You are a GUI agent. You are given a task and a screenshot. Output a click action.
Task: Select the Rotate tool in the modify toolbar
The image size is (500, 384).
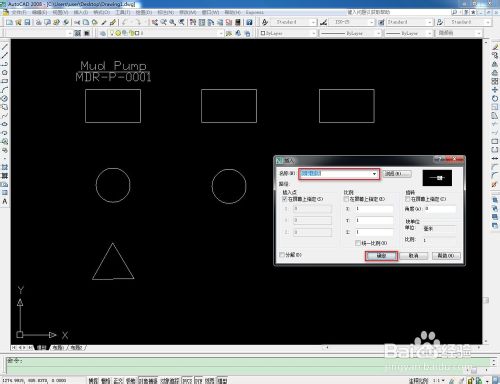coord(495,98)
